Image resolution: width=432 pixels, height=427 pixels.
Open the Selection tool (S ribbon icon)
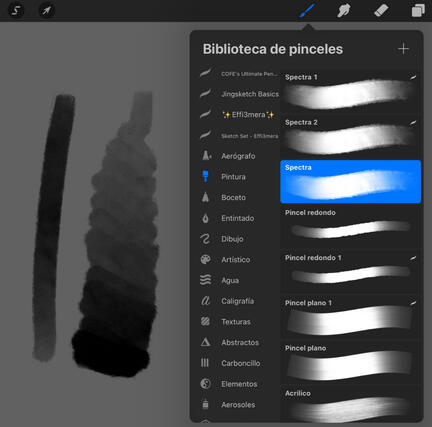(x=16, y=11)
